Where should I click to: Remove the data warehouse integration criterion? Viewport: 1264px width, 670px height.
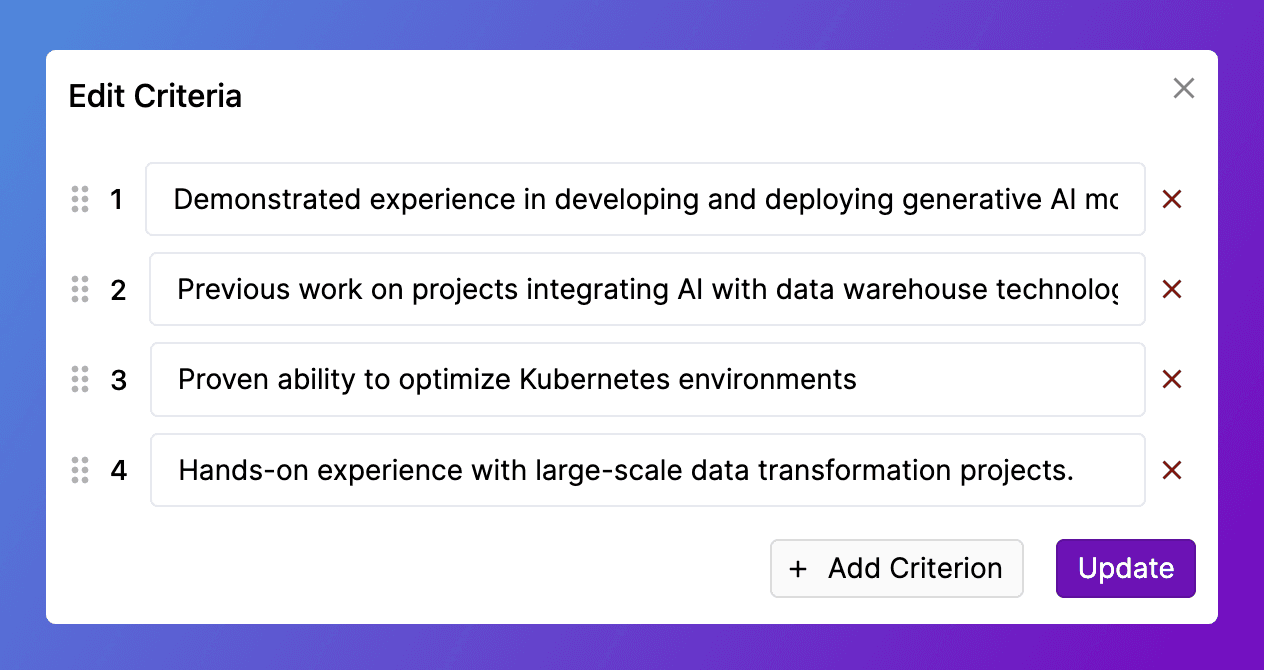[1172, 289]
